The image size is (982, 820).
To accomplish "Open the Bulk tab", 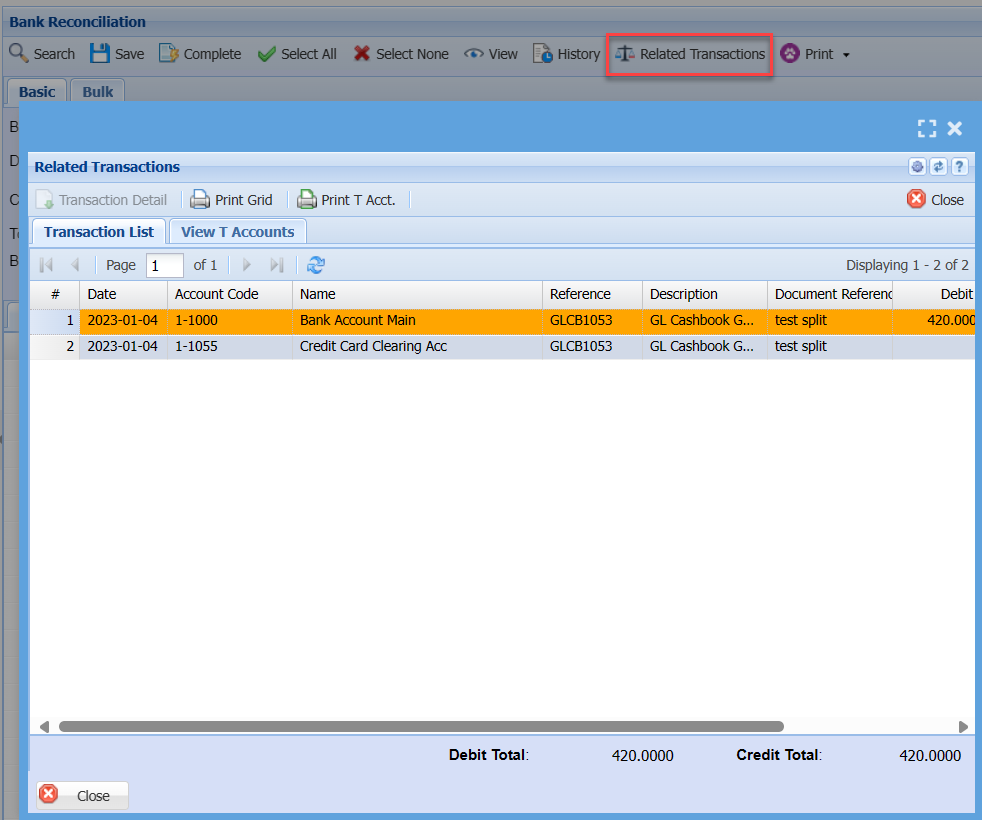I will click(x=98, y=91).
